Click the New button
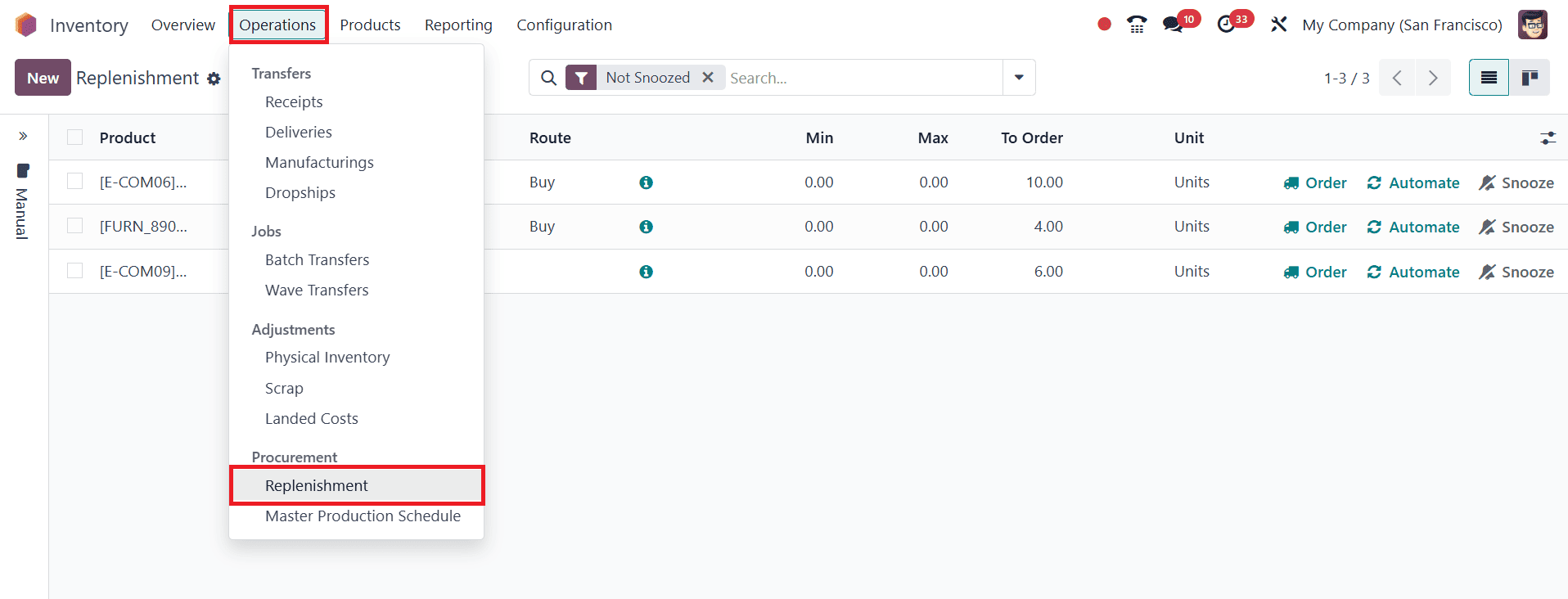Screen dimensions: 1568x599 tap(43, 78)
